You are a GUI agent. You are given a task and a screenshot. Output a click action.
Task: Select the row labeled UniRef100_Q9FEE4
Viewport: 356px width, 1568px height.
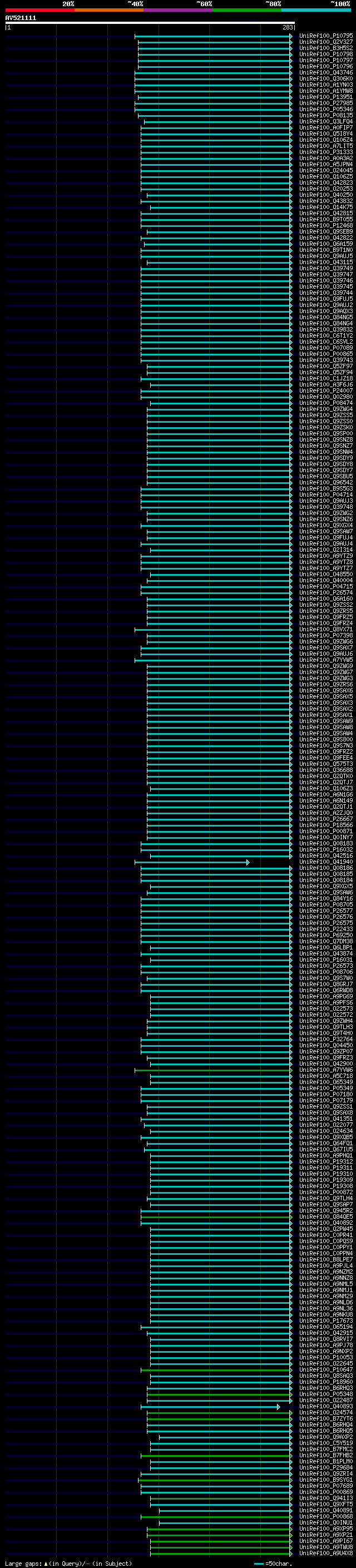[326, 758]
